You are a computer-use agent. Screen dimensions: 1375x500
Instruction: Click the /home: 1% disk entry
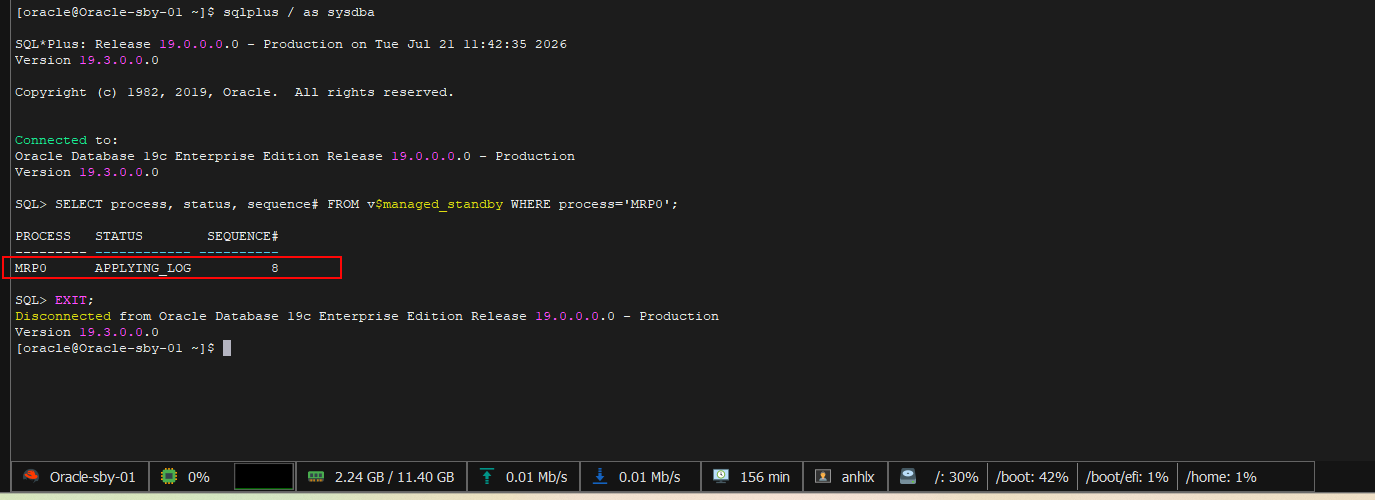tap(1221, 477)
